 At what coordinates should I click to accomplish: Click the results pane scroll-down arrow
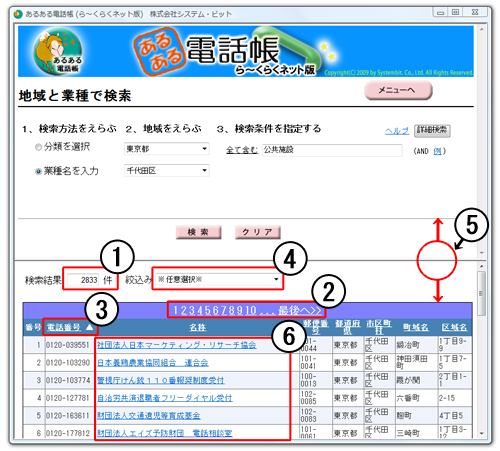[x=481, y=433]
